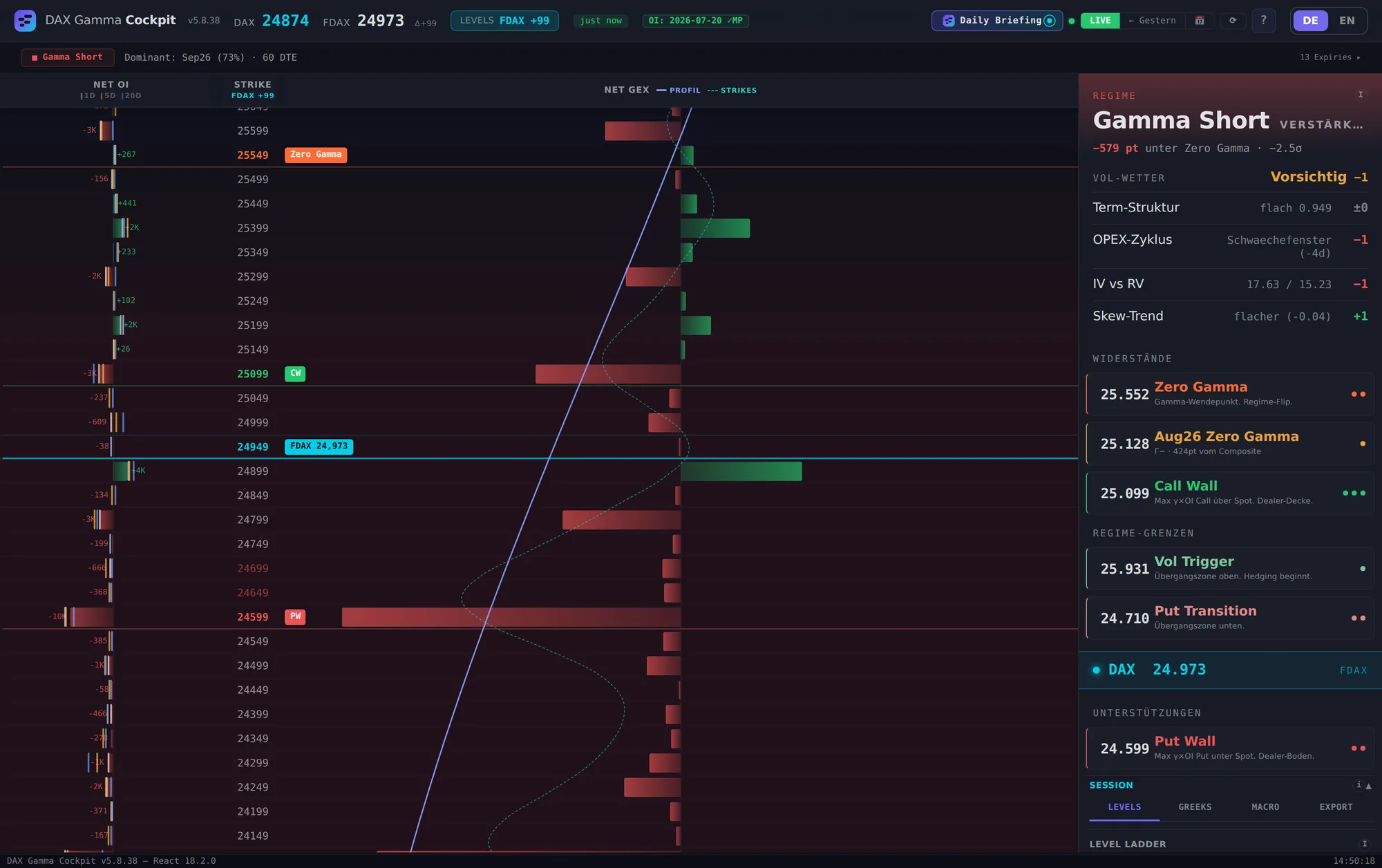This screenshot has height=868, width=1382.
Task: Click the PW put wall badge
Action: pyautogui.click(x=295, y=617)
